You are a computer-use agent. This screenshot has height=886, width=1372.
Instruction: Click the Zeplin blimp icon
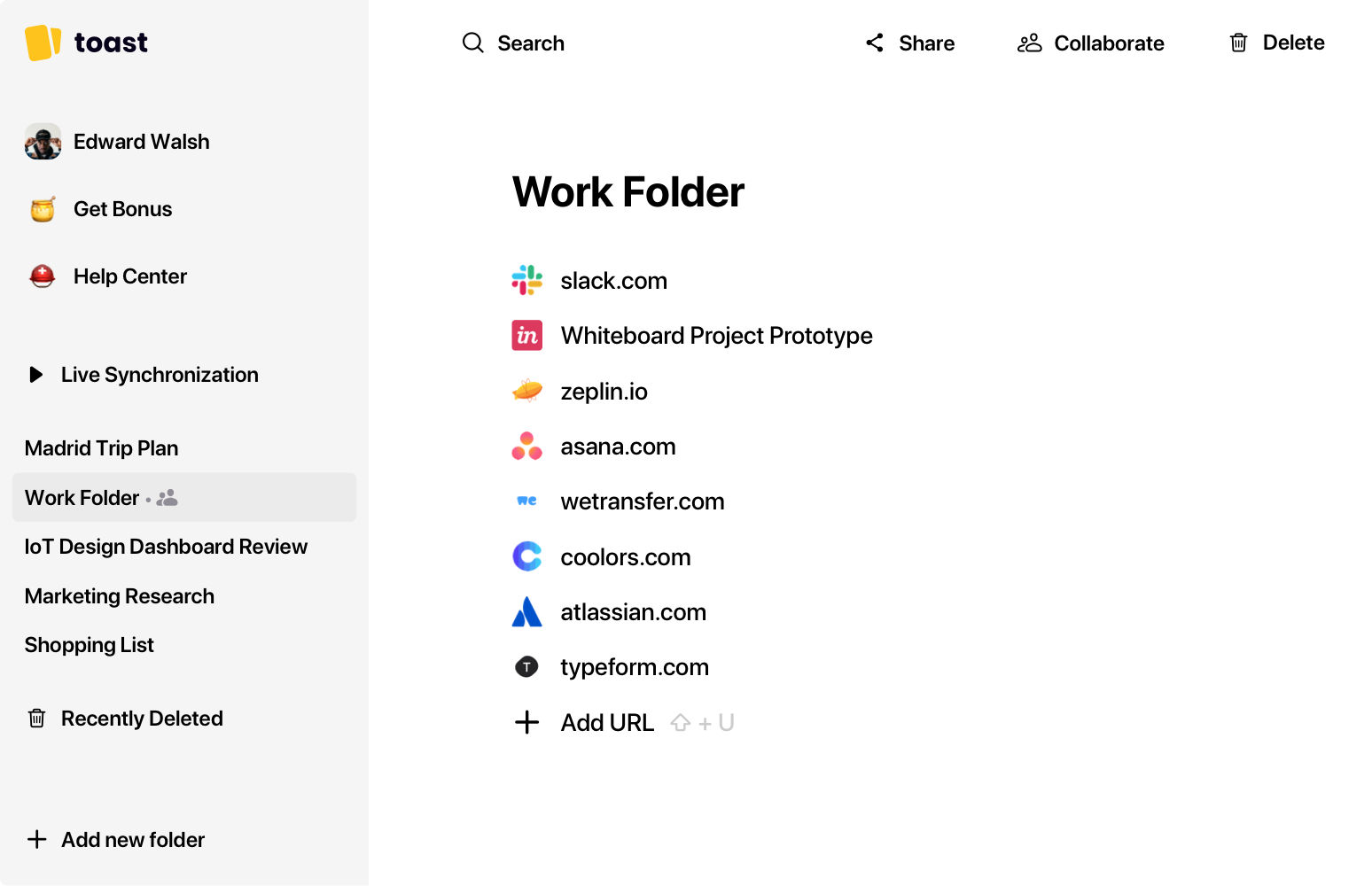click(x=526, y=391)
